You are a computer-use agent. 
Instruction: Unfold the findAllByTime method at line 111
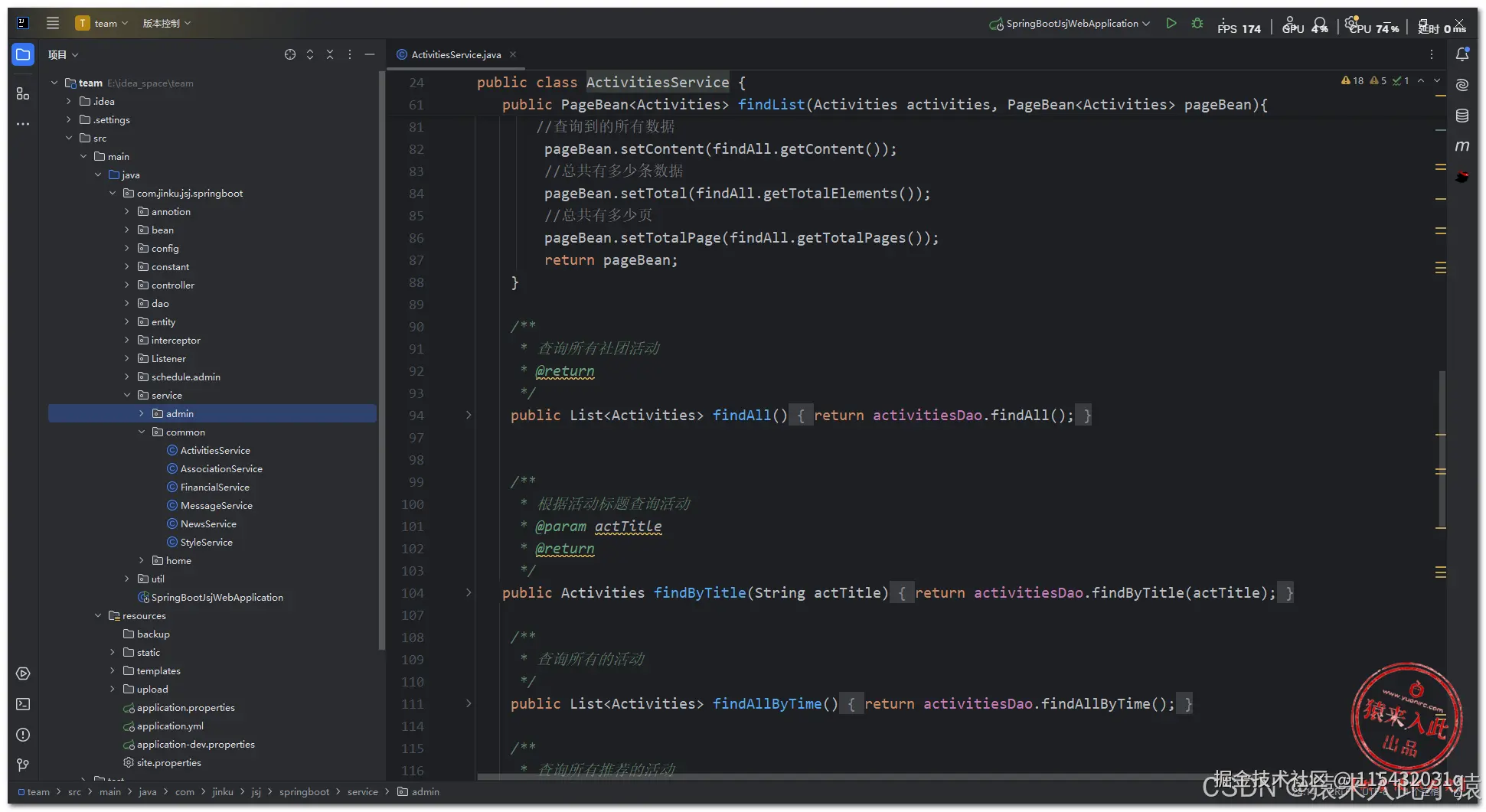(x=469, y=703)
